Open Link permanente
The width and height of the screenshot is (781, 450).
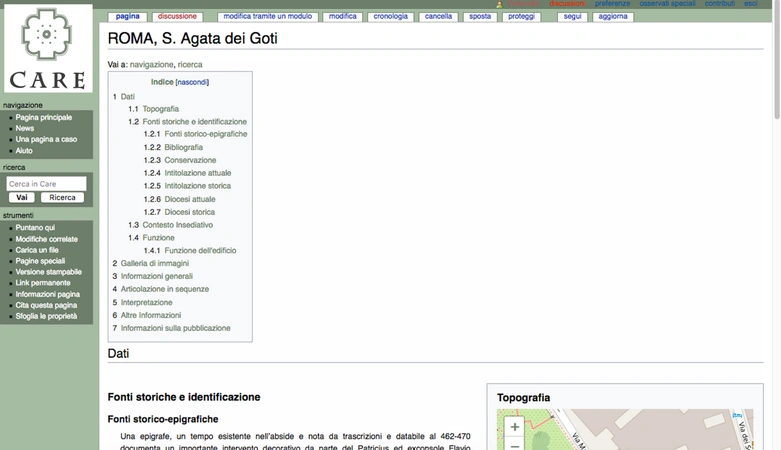pyautogui.click(x=43, y=283)
